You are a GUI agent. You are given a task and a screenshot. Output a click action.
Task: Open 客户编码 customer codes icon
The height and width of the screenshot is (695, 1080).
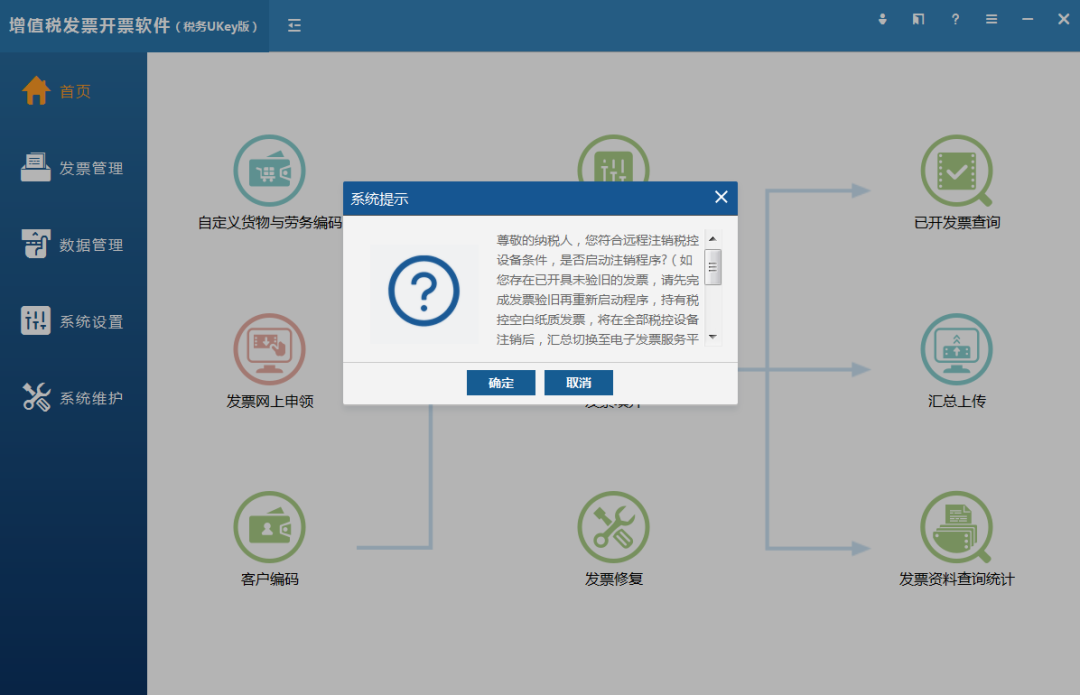(269, 526)
